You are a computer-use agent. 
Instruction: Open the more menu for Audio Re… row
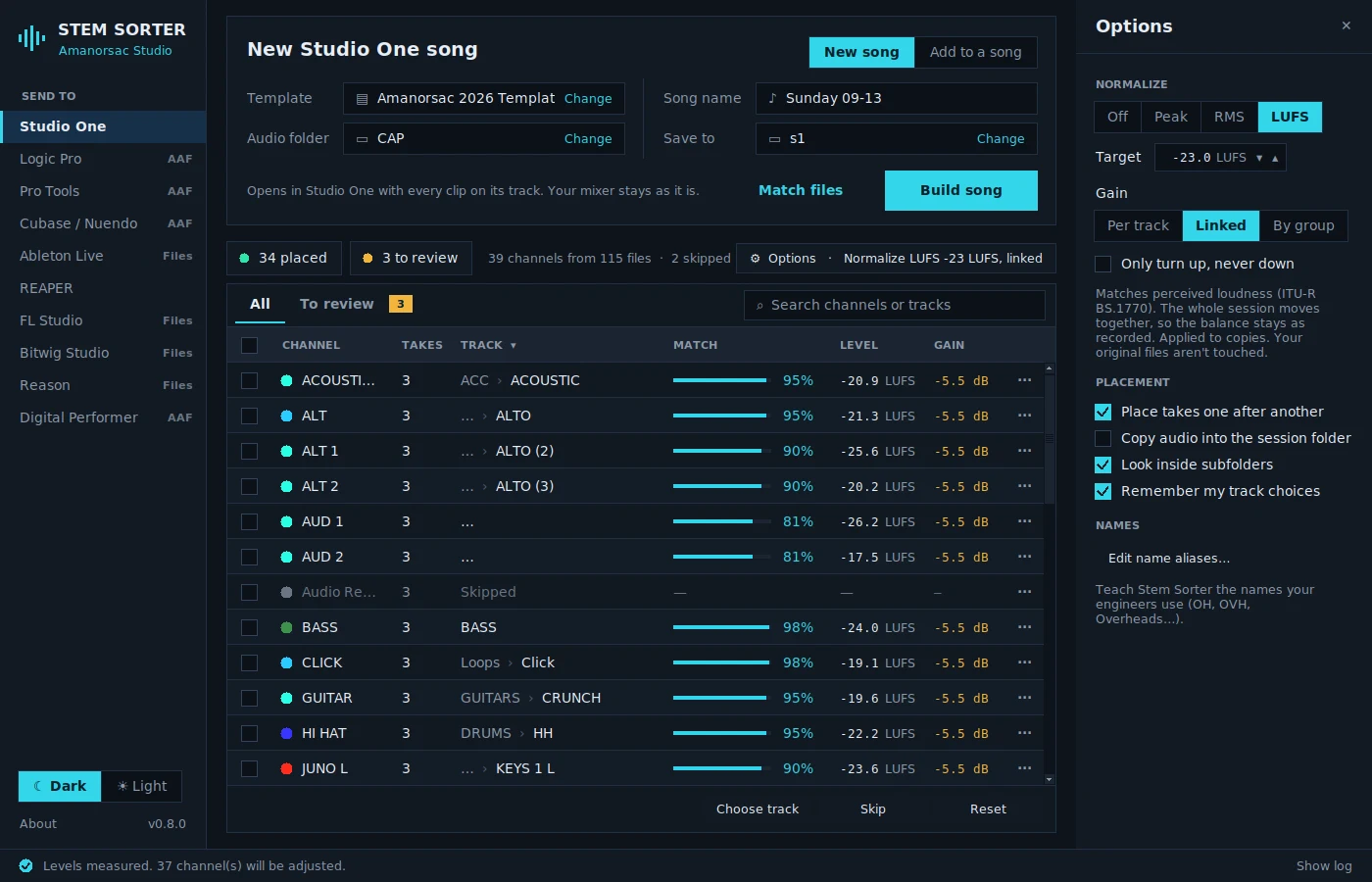(x=1024, y=592)
